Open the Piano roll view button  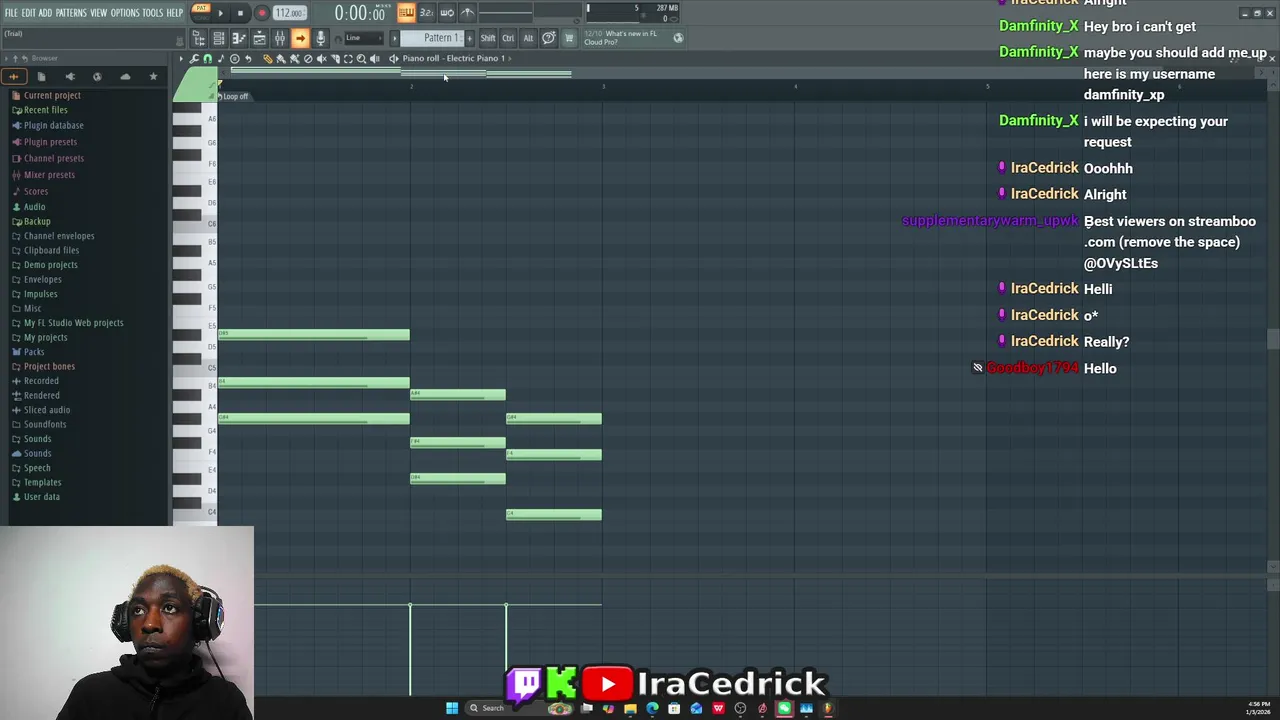(239, 38)
